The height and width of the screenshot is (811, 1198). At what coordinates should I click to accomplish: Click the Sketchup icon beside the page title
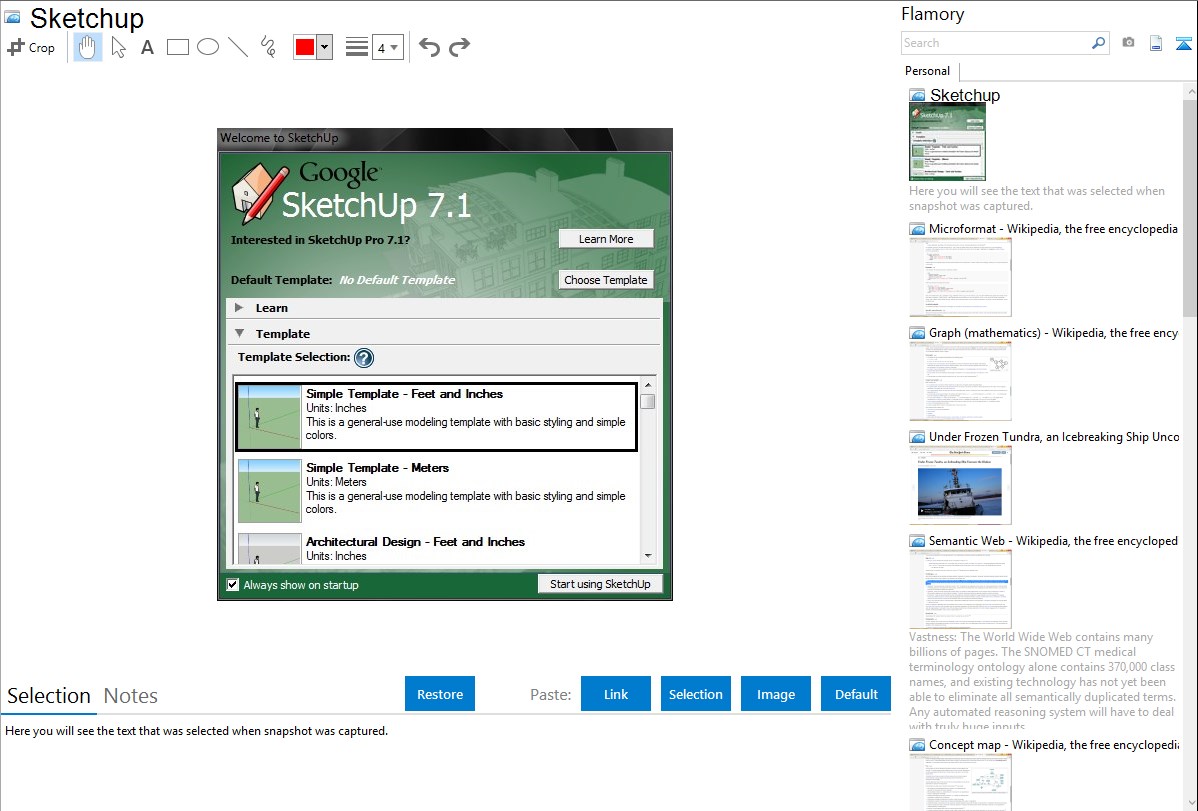coord(12,17)
